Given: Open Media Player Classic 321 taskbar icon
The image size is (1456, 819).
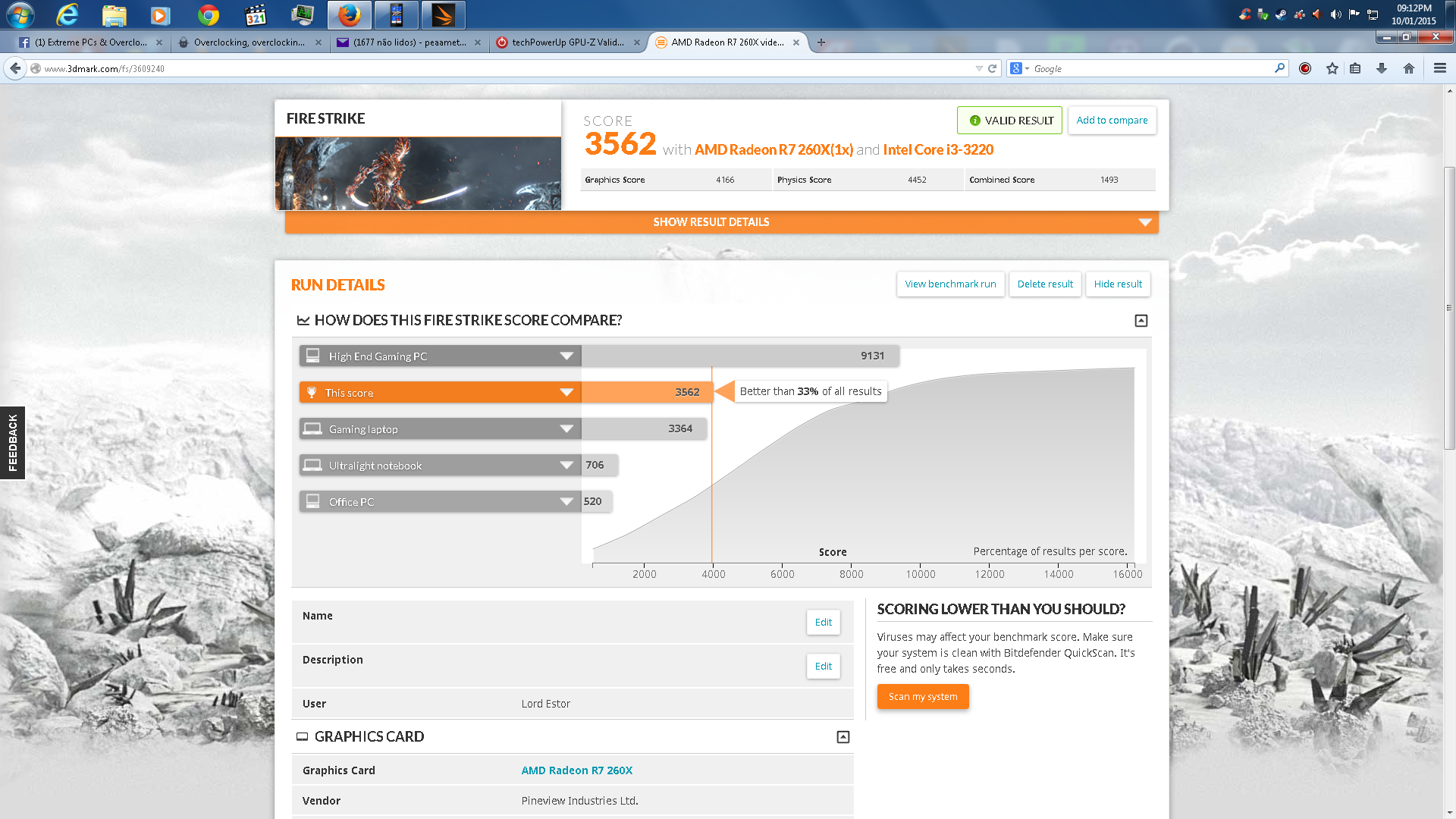Looking at the screenshot, I should click(256, 14).
